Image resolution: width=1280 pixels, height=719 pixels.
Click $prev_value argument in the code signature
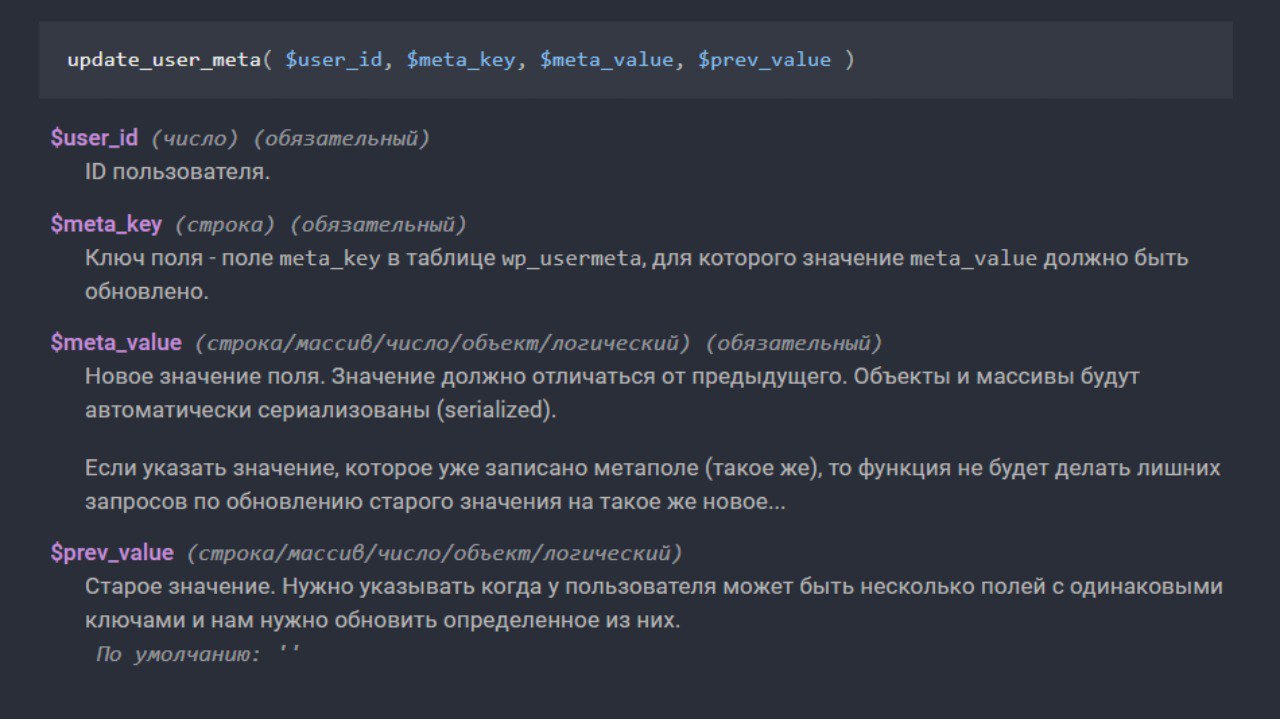point(764,60)
